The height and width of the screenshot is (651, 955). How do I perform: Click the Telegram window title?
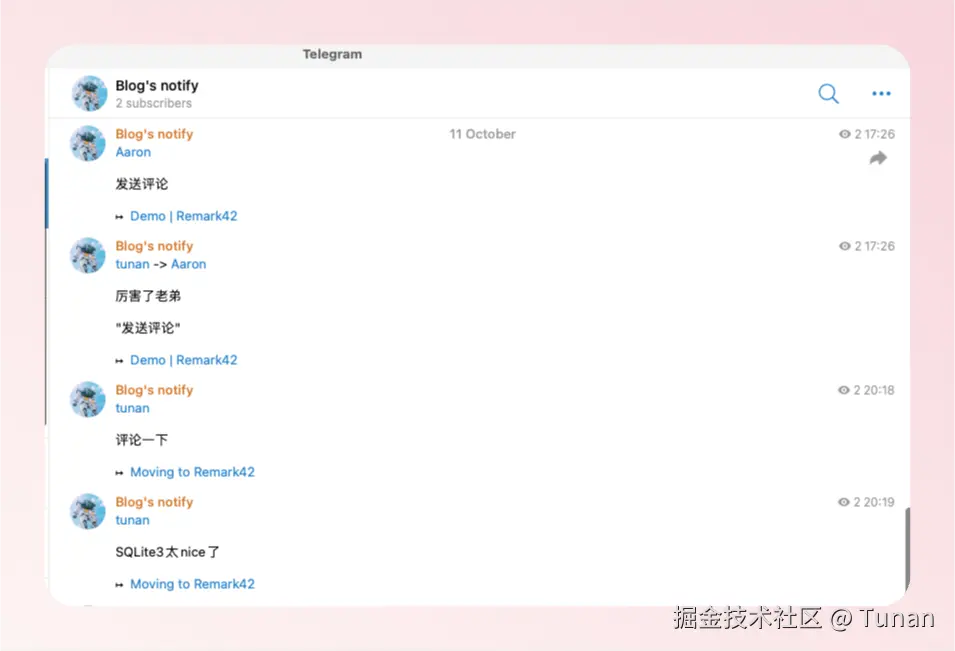333,54
